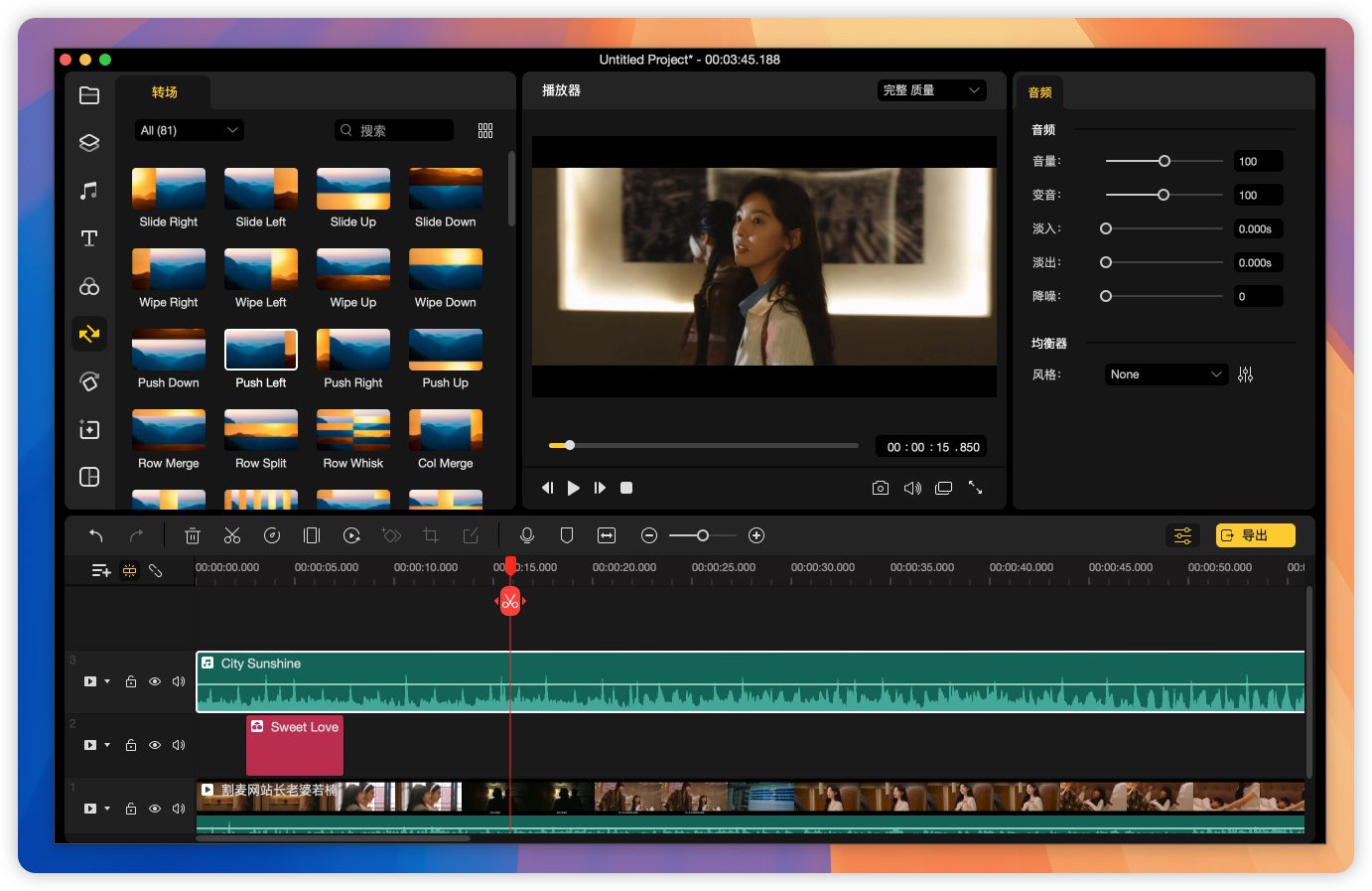
Task: Open the audio music library sidebar icon
Action: click(x=89, y=191)
